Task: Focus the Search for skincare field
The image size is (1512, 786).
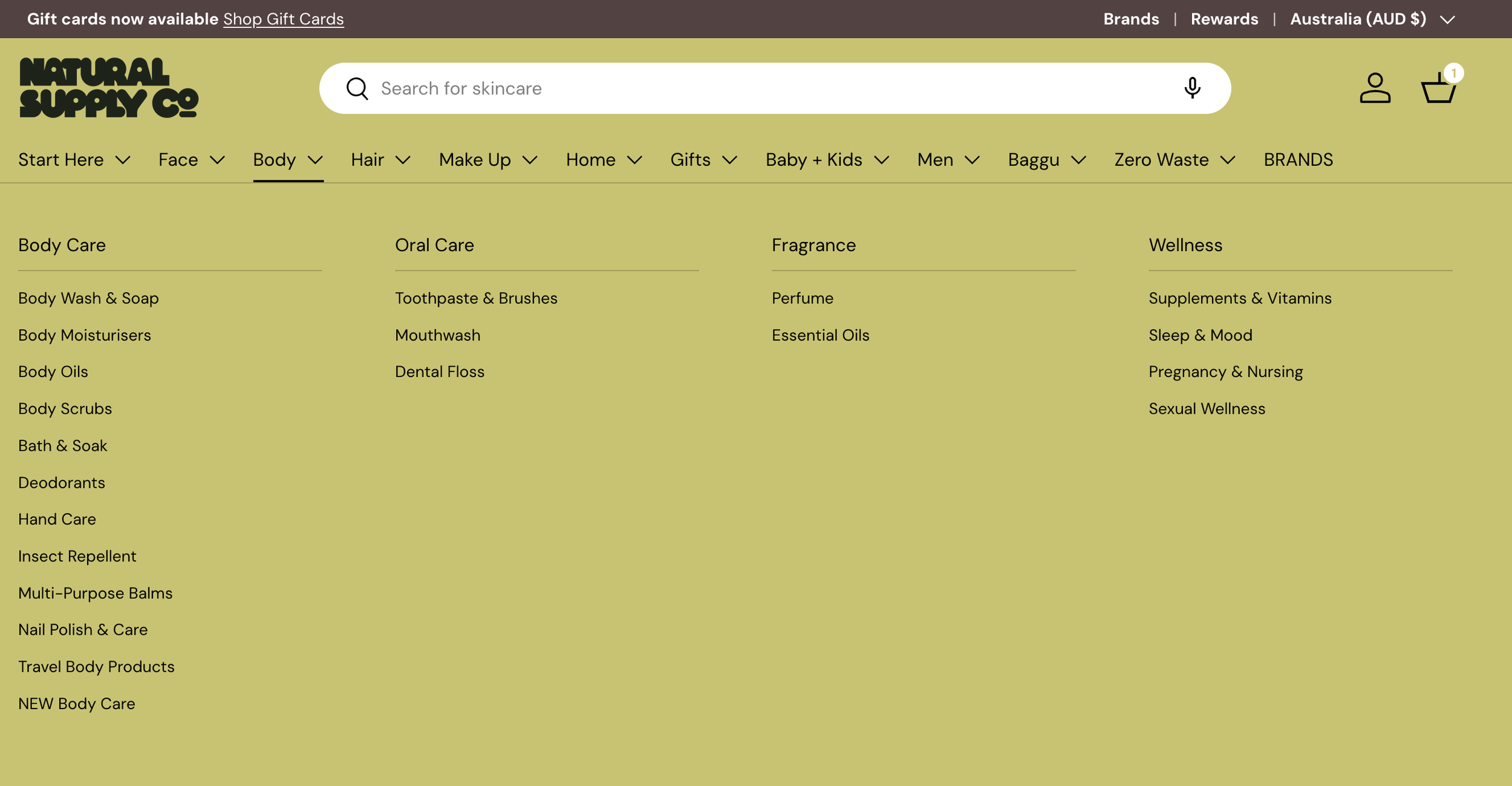Action: [774, 88]
